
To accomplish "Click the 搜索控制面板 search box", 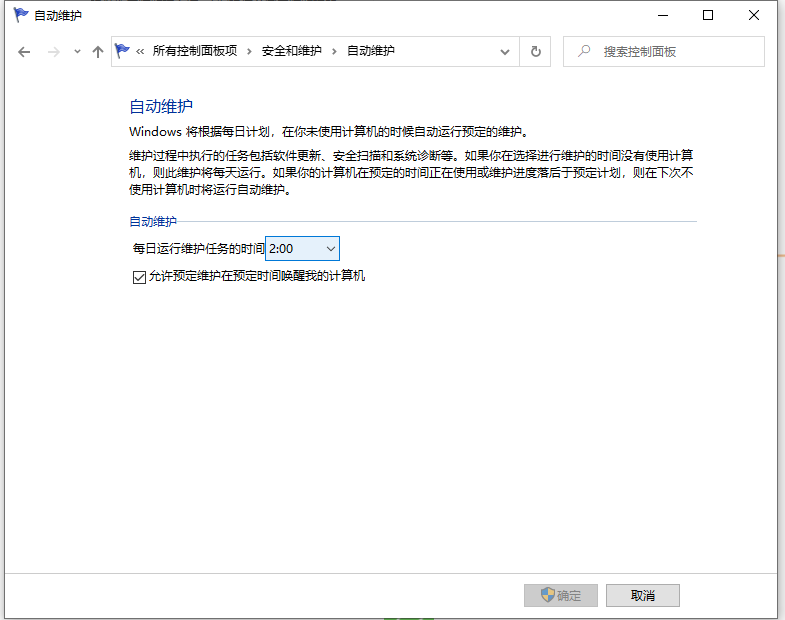I will 664,52.
